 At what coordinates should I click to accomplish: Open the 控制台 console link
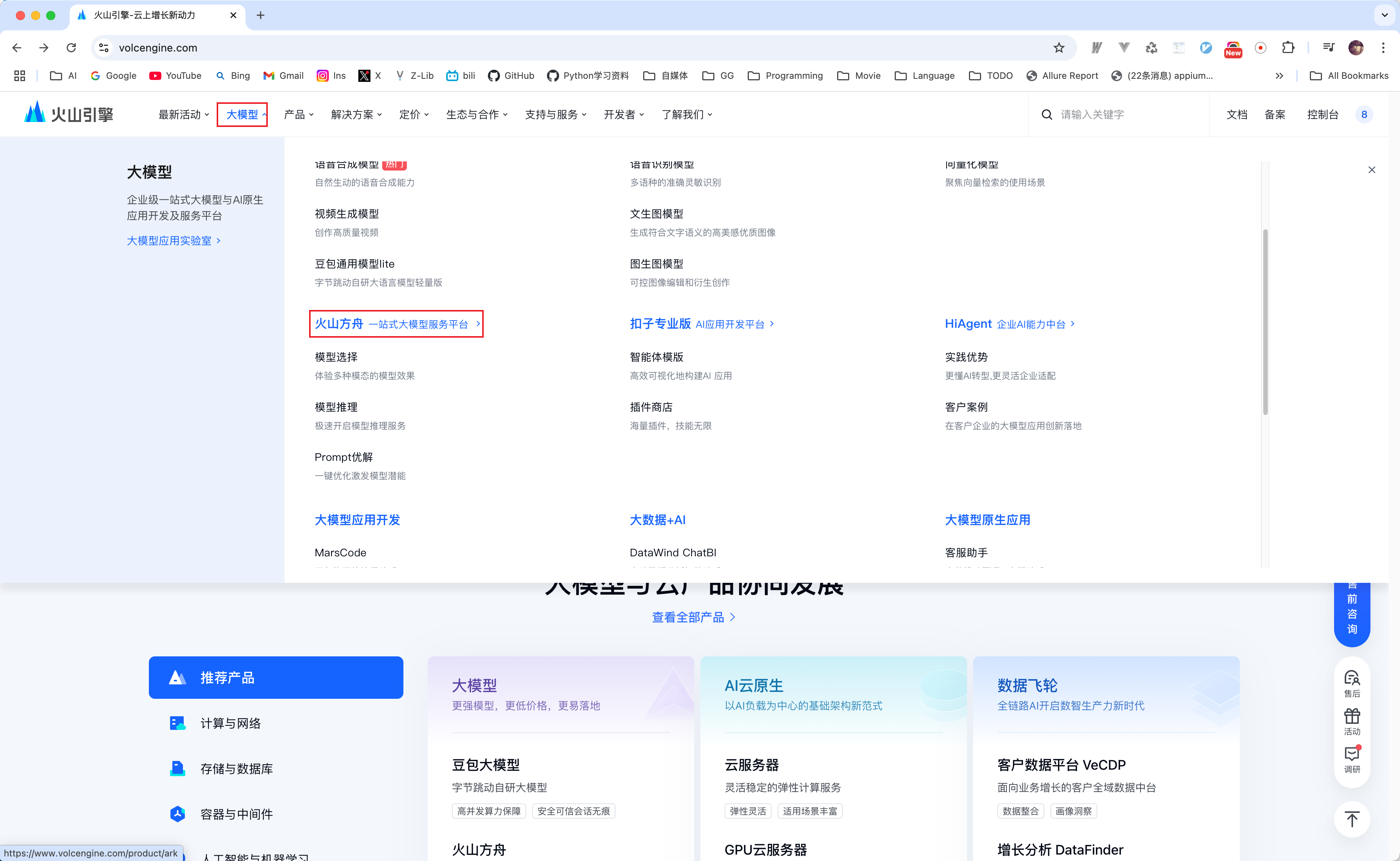1323,114
